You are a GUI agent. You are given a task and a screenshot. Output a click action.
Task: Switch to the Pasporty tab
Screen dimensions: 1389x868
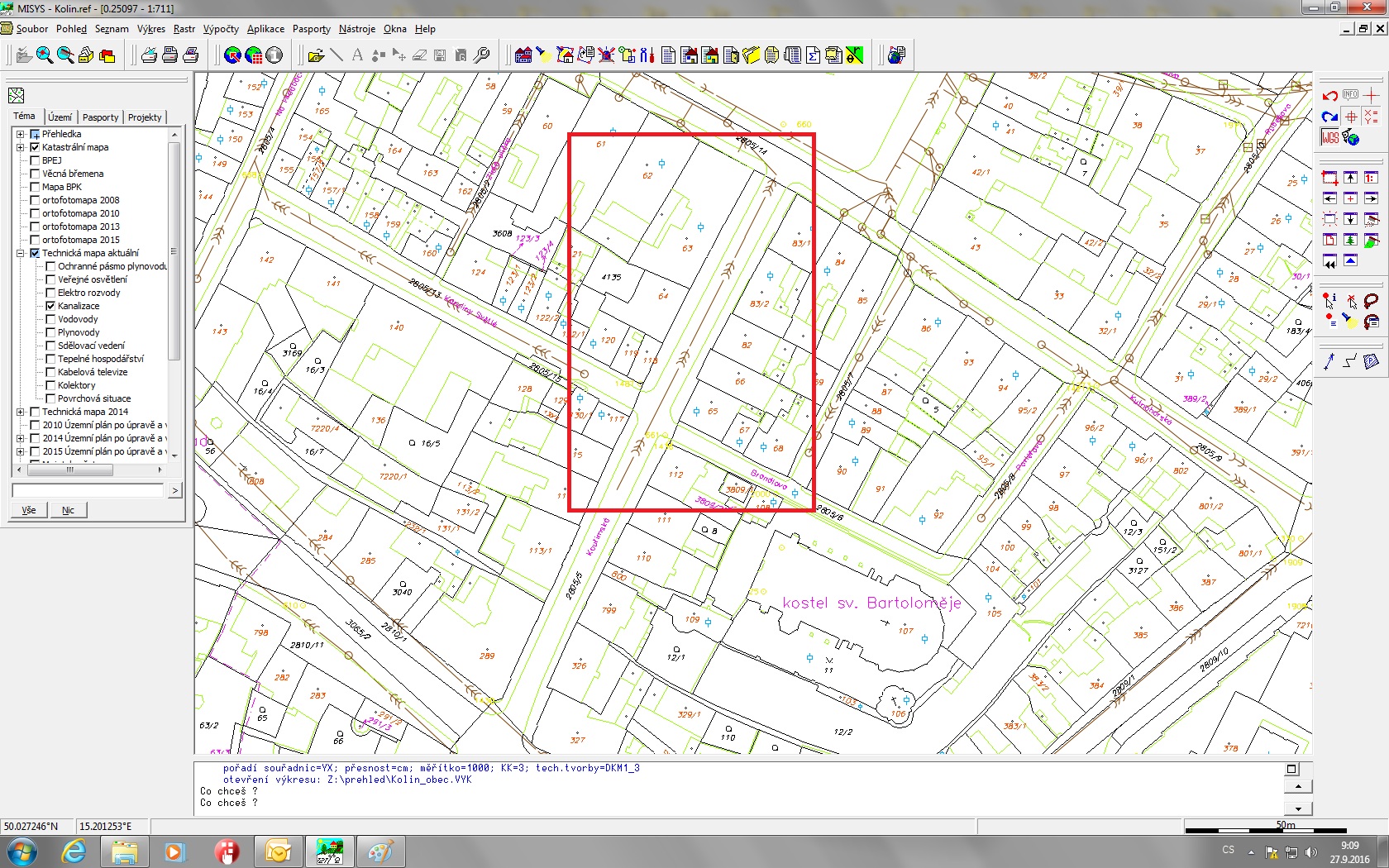pos(100,117)
